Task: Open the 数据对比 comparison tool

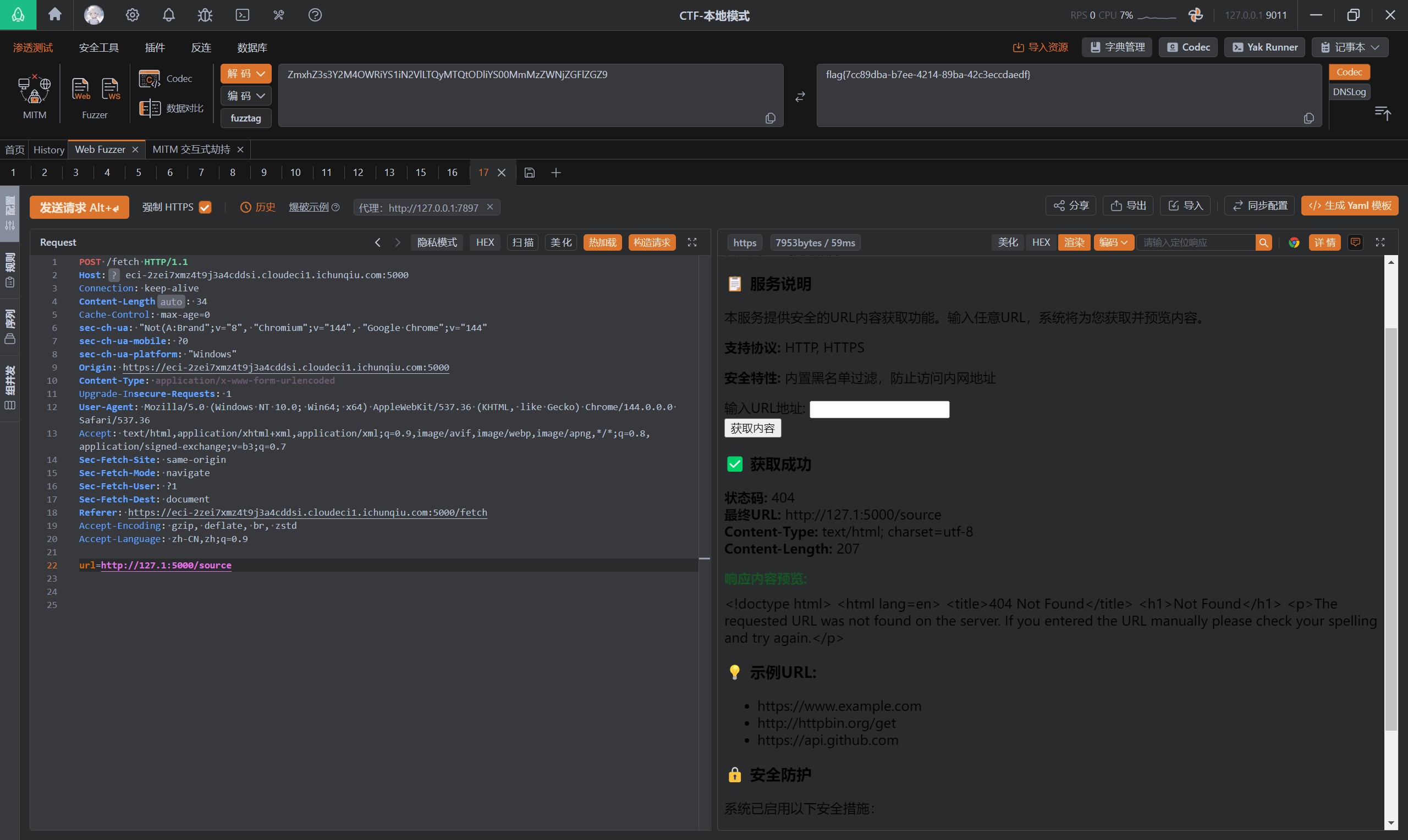Action: click(171, 108)
